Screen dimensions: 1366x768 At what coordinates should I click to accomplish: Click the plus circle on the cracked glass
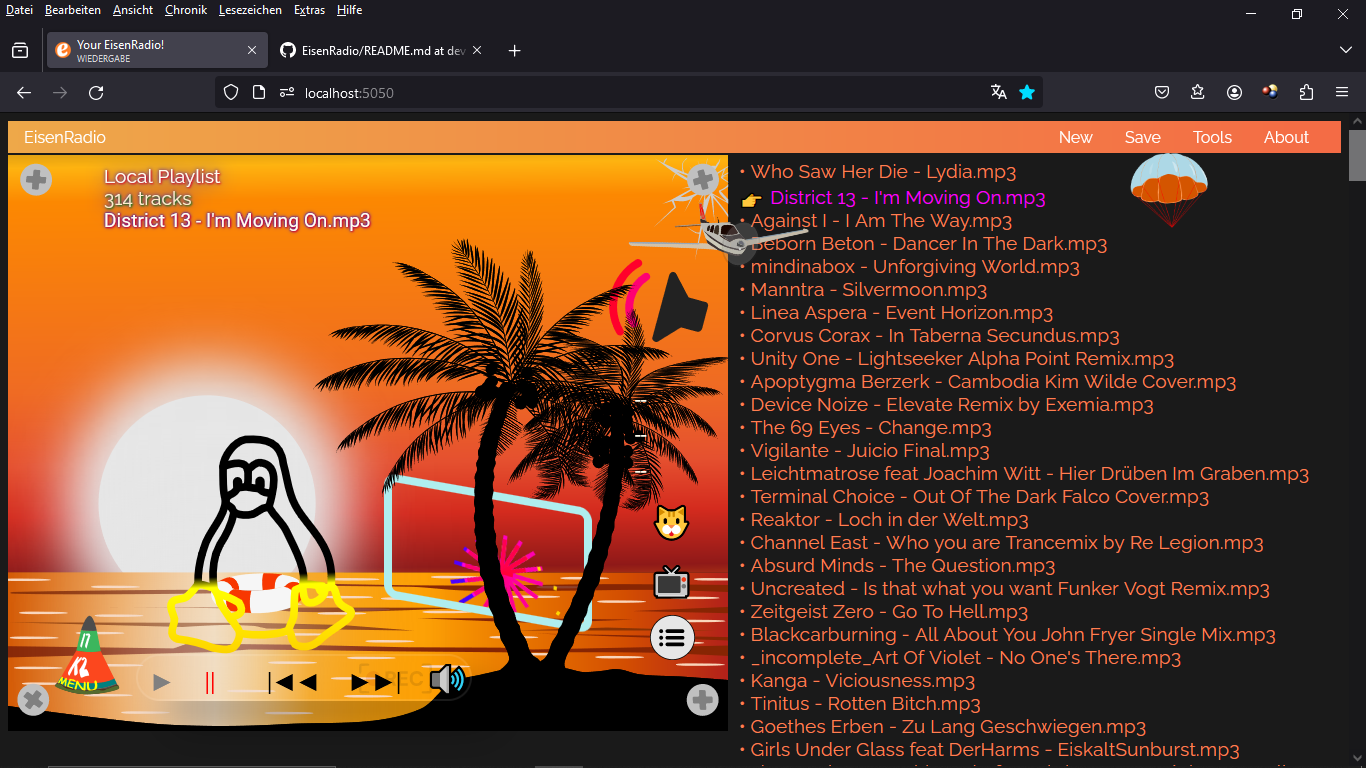pos(703,180)
